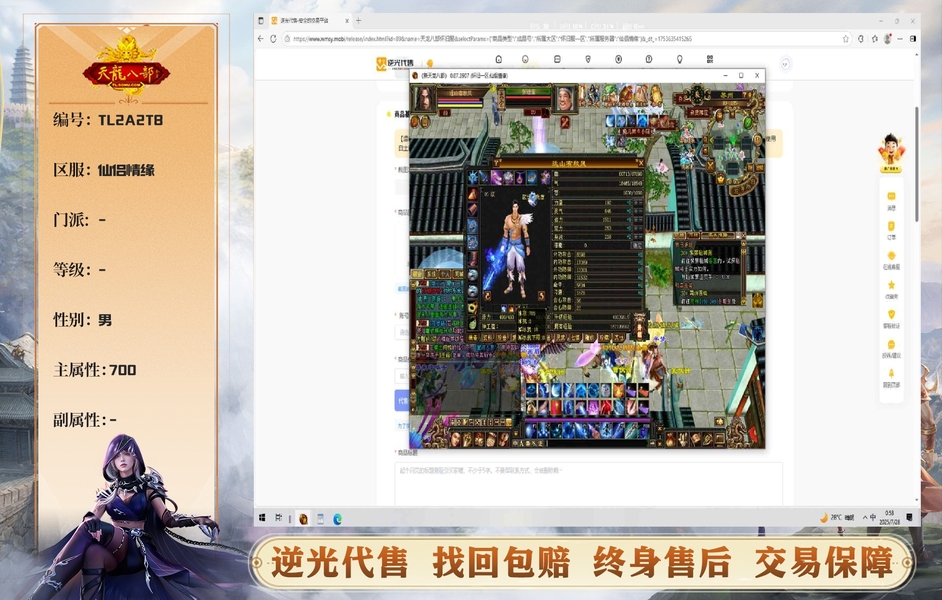Click the purple experience bar above skill bar
This screenshot has width=942, height=600.
589,419
